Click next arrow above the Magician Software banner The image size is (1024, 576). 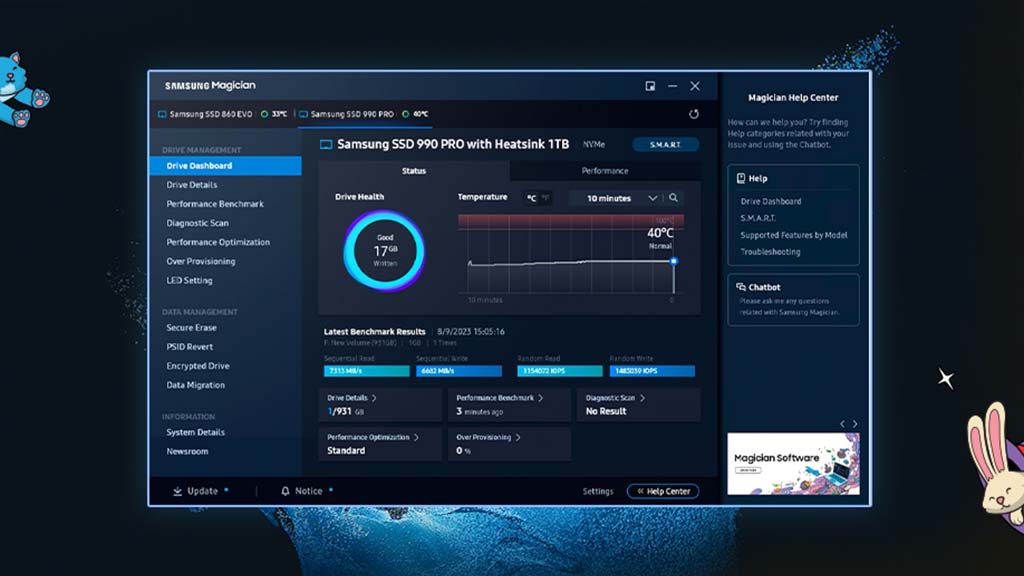click(x=855, y=424)
